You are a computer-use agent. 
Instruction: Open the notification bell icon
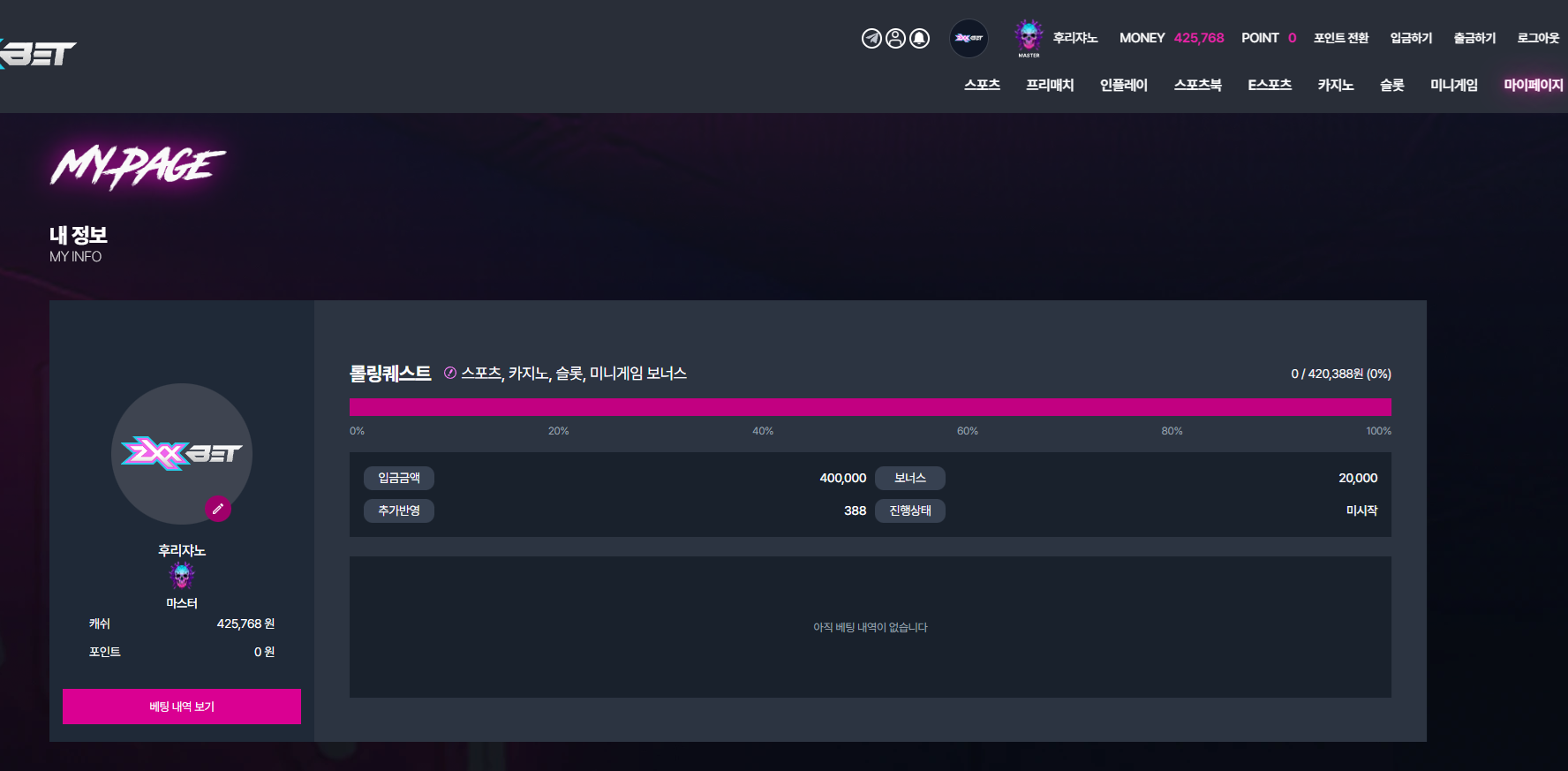pos(919,38)
